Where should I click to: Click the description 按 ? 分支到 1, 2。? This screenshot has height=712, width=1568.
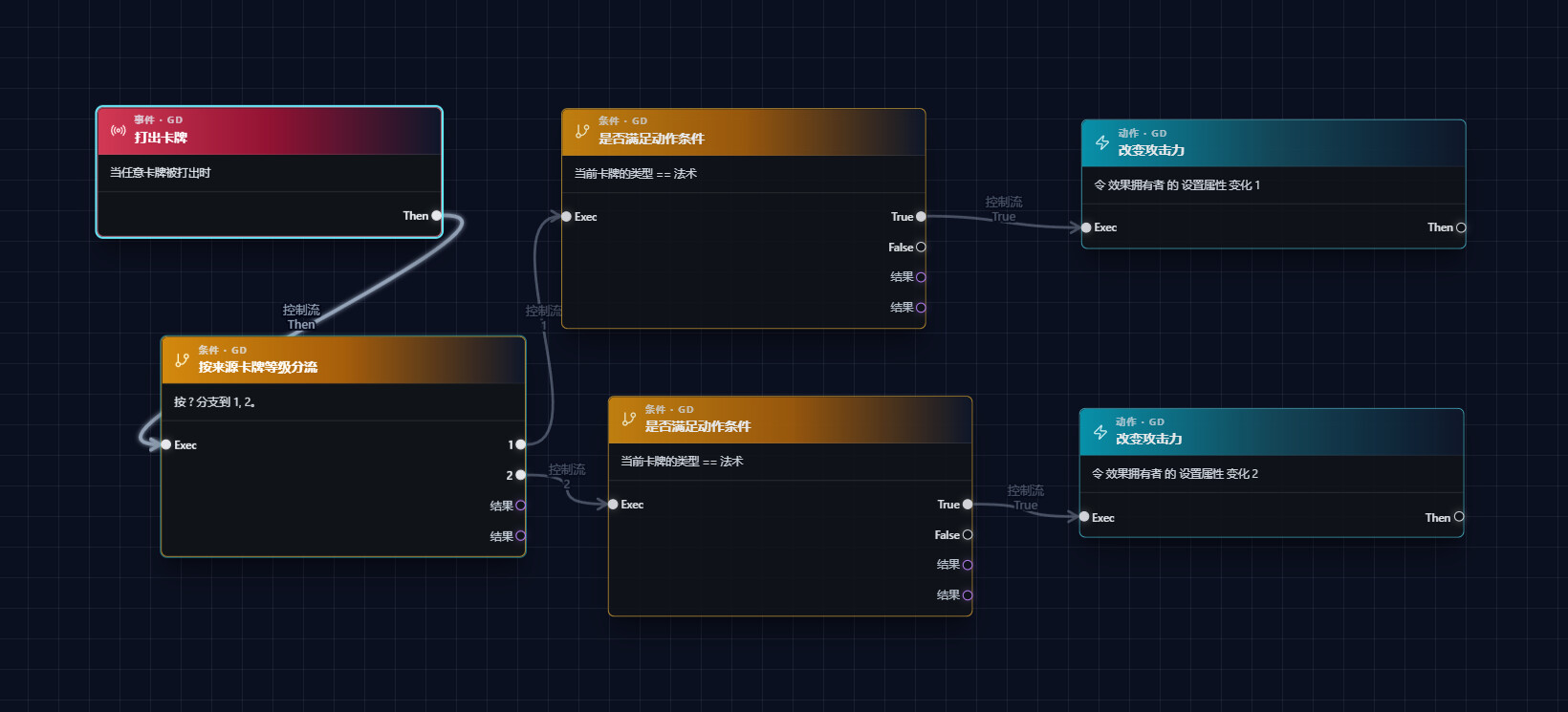point(215,402)
